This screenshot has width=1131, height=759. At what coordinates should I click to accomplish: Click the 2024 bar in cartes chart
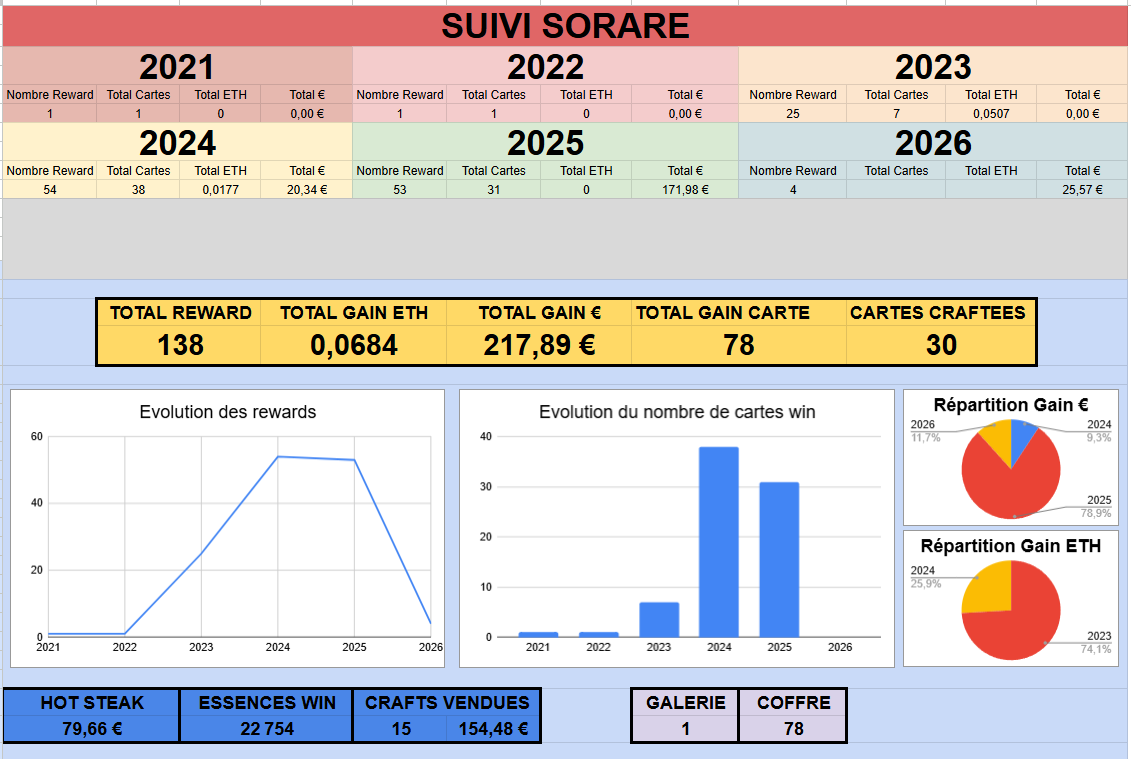tap(719, 542)
